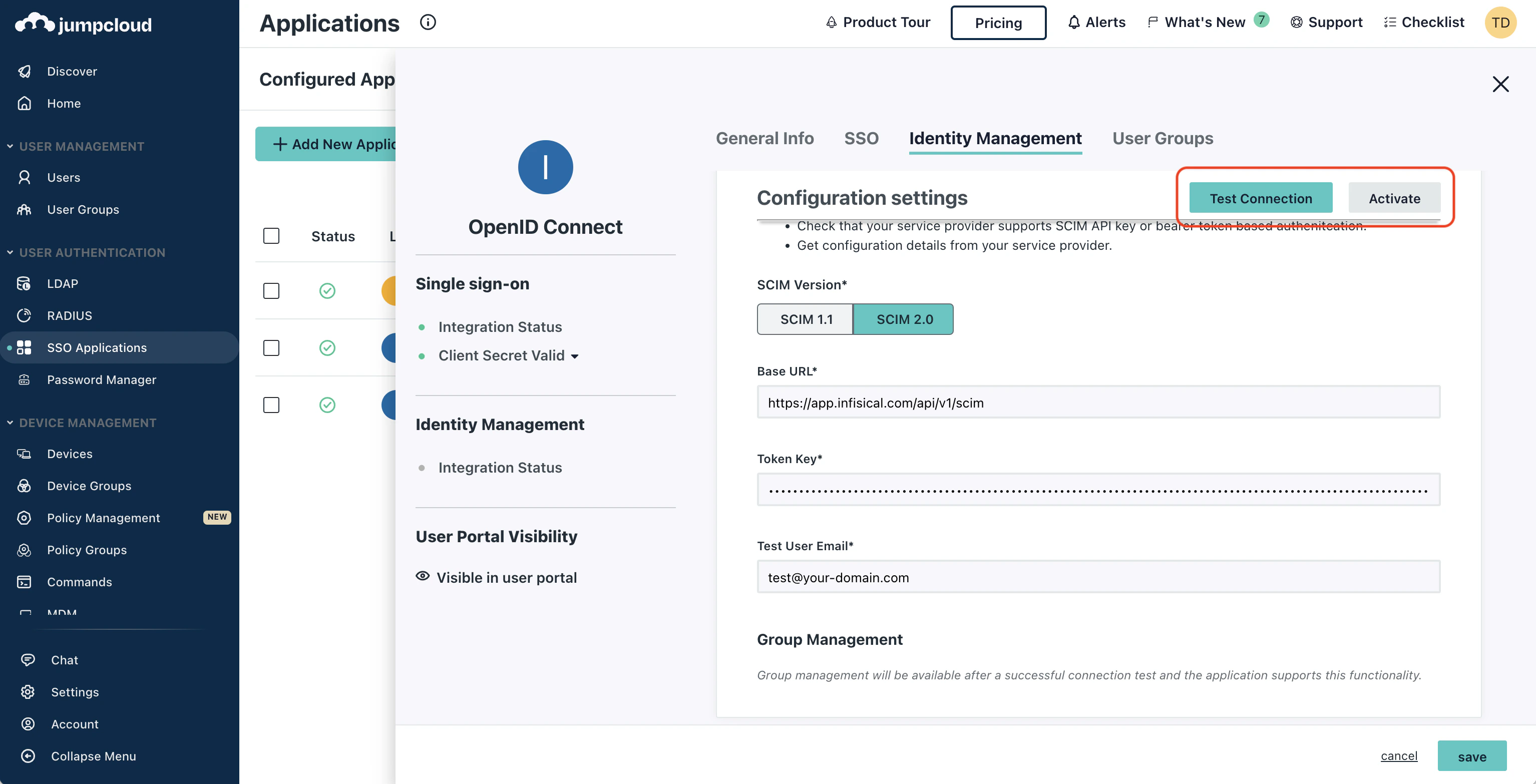Click the second row's green status checkmark
Screen dimensions: 1536x784
[x=327, y=348]
